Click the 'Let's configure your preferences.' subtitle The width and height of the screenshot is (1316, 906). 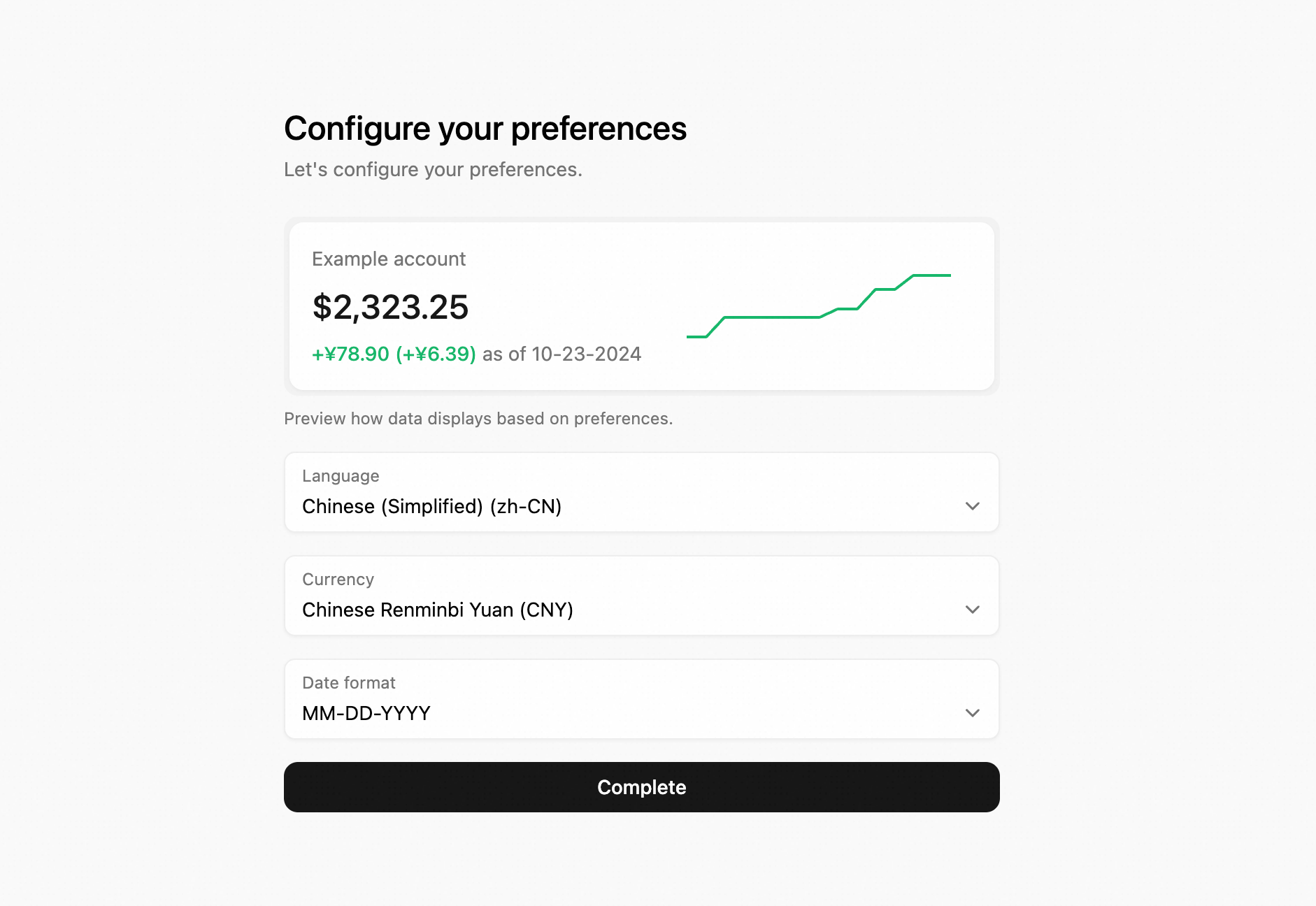[x=433, y=170]
